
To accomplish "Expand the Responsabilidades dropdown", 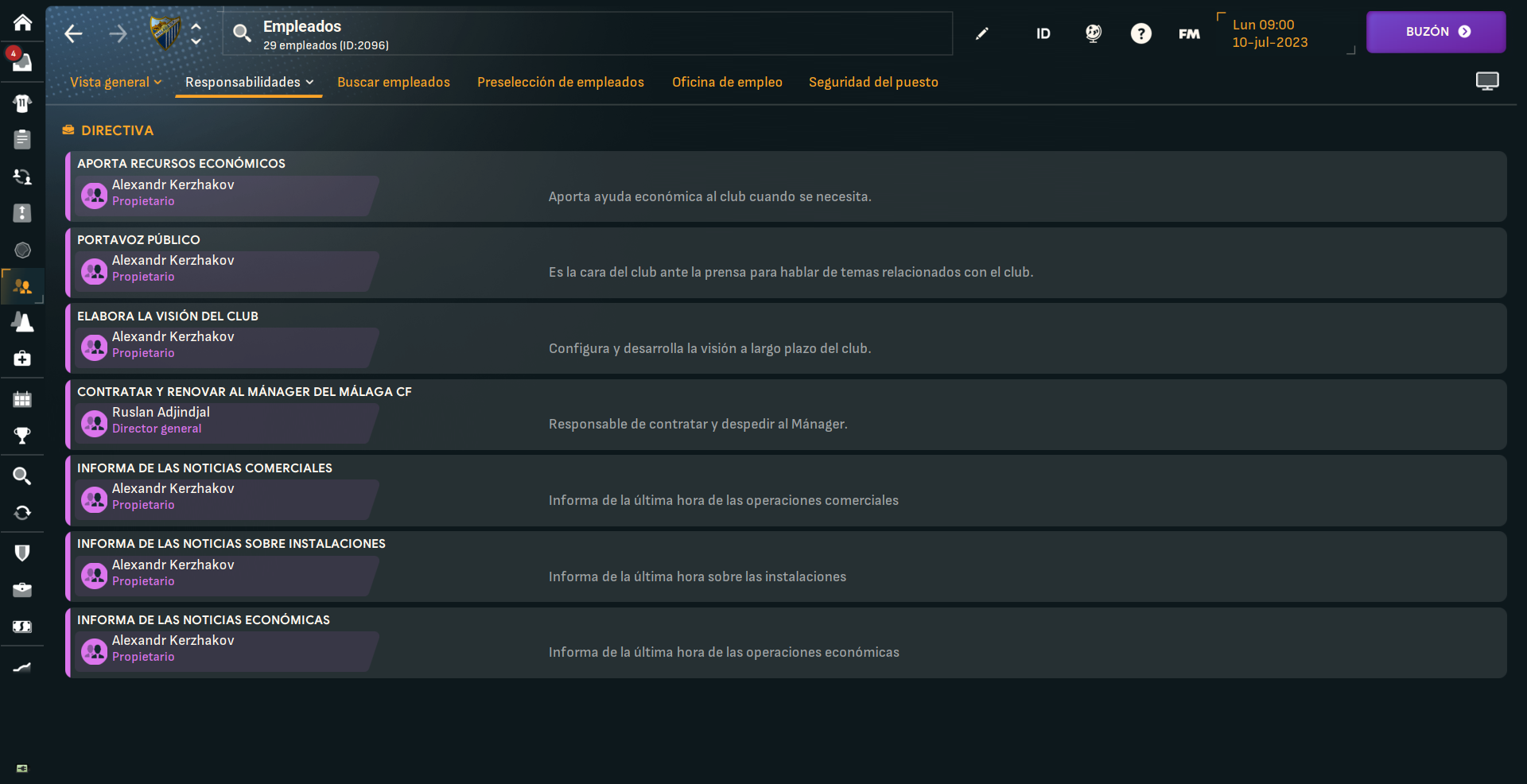I will tap(249, 82).
